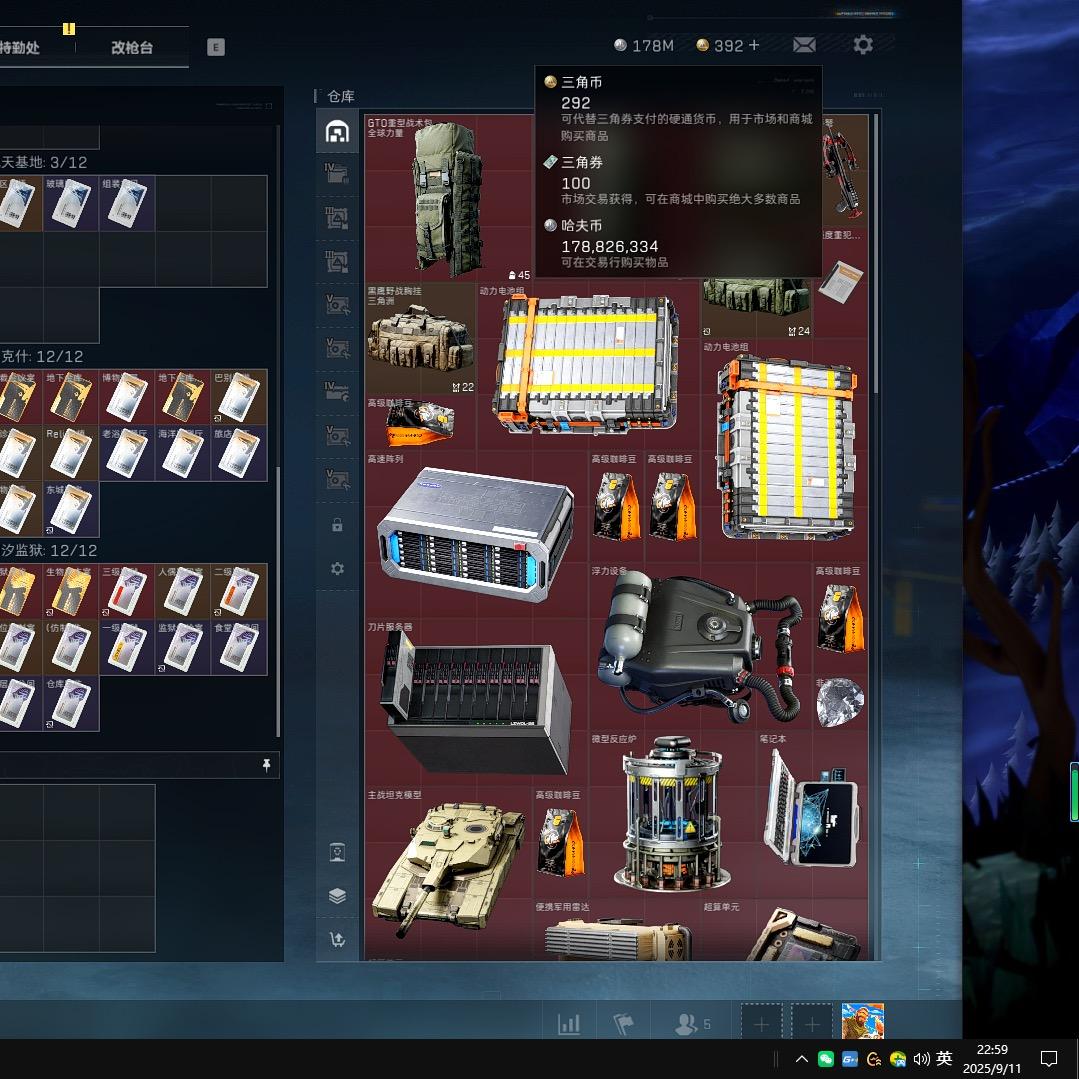Open the Windows volume speaker icon
Viewport: 1079px width, 1079px height.
[x=921, y=1058]
